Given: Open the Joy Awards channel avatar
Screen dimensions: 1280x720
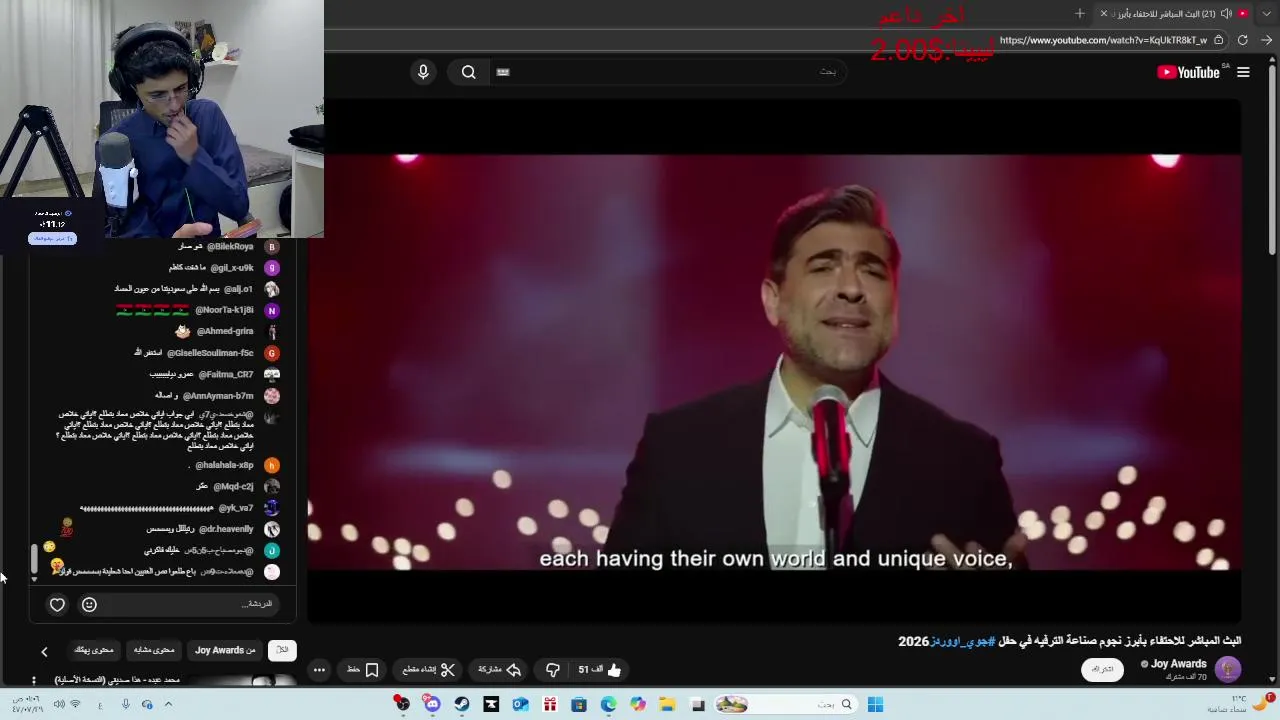Looking at the screenshot, I should click(1228, 669).
